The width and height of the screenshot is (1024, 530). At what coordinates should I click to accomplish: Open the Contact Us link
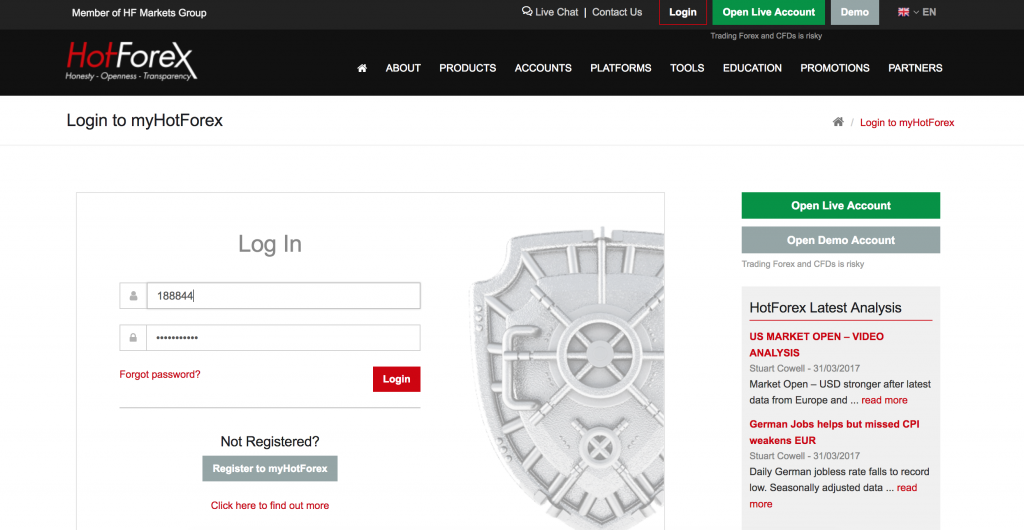(x=617, y=12)
